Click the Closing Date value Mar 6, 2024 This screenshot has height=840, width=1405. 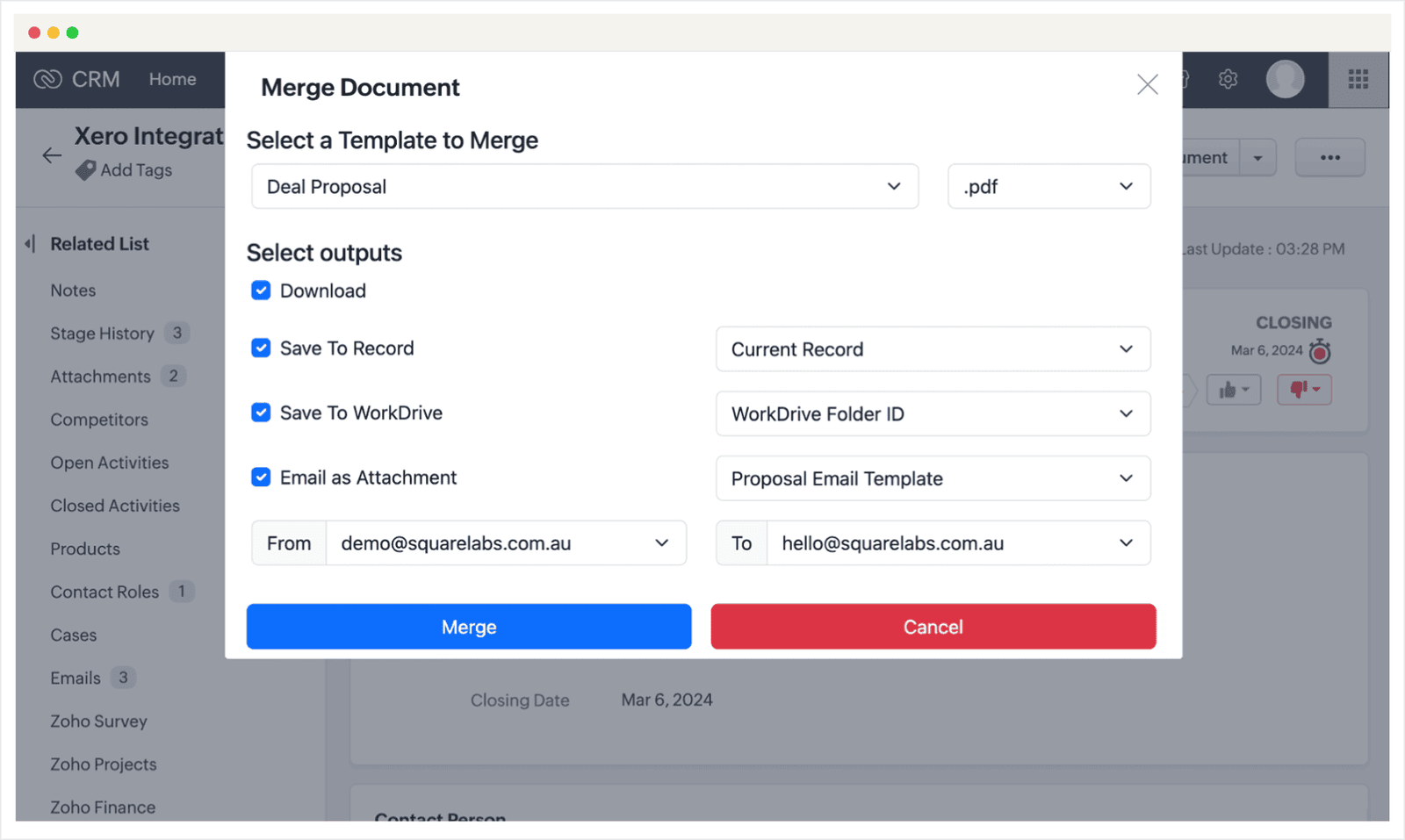(x=666, y=700)
